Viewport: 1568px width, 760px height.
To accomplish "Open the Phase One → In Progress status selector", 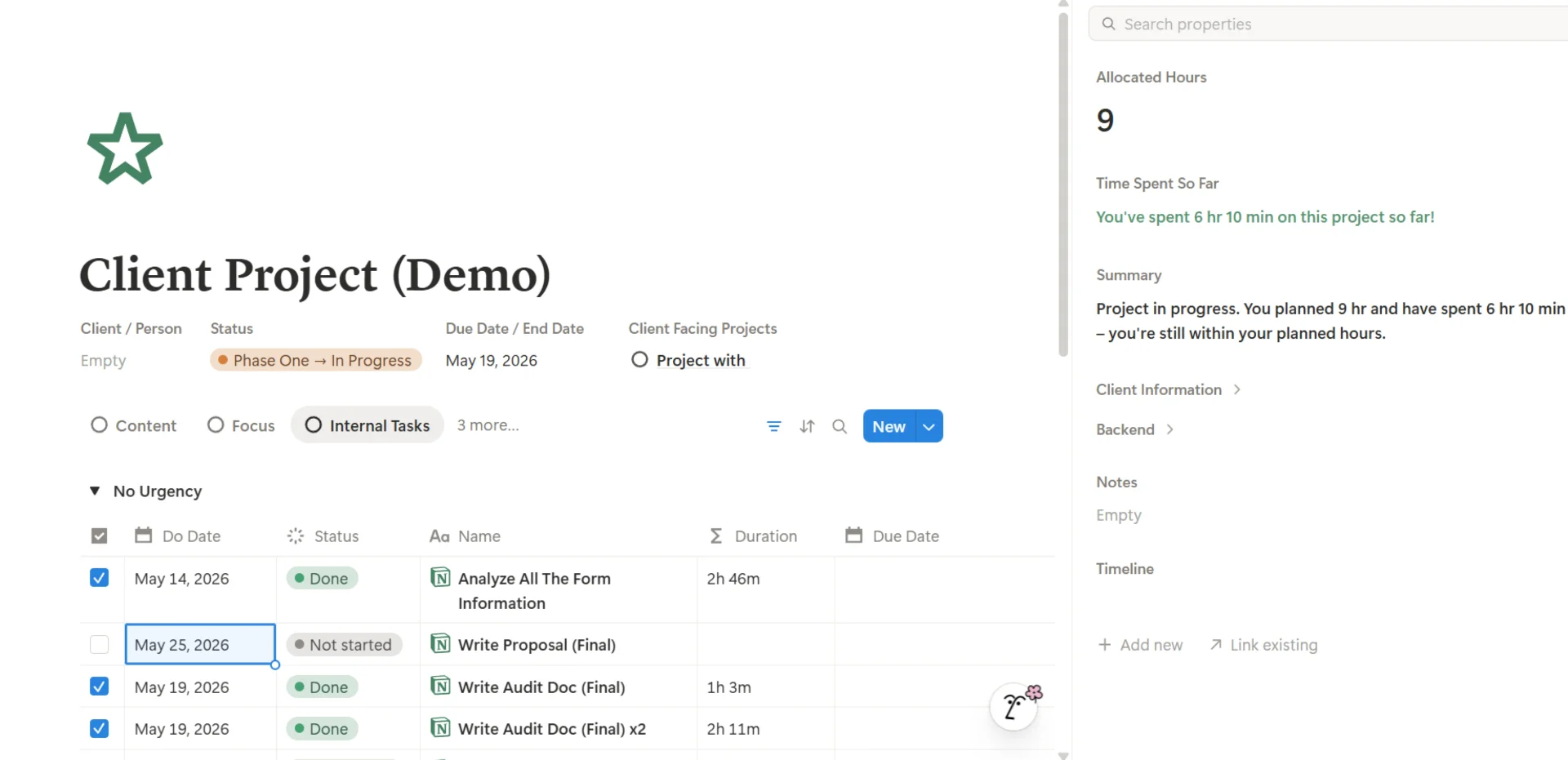I will pos(315,360).
